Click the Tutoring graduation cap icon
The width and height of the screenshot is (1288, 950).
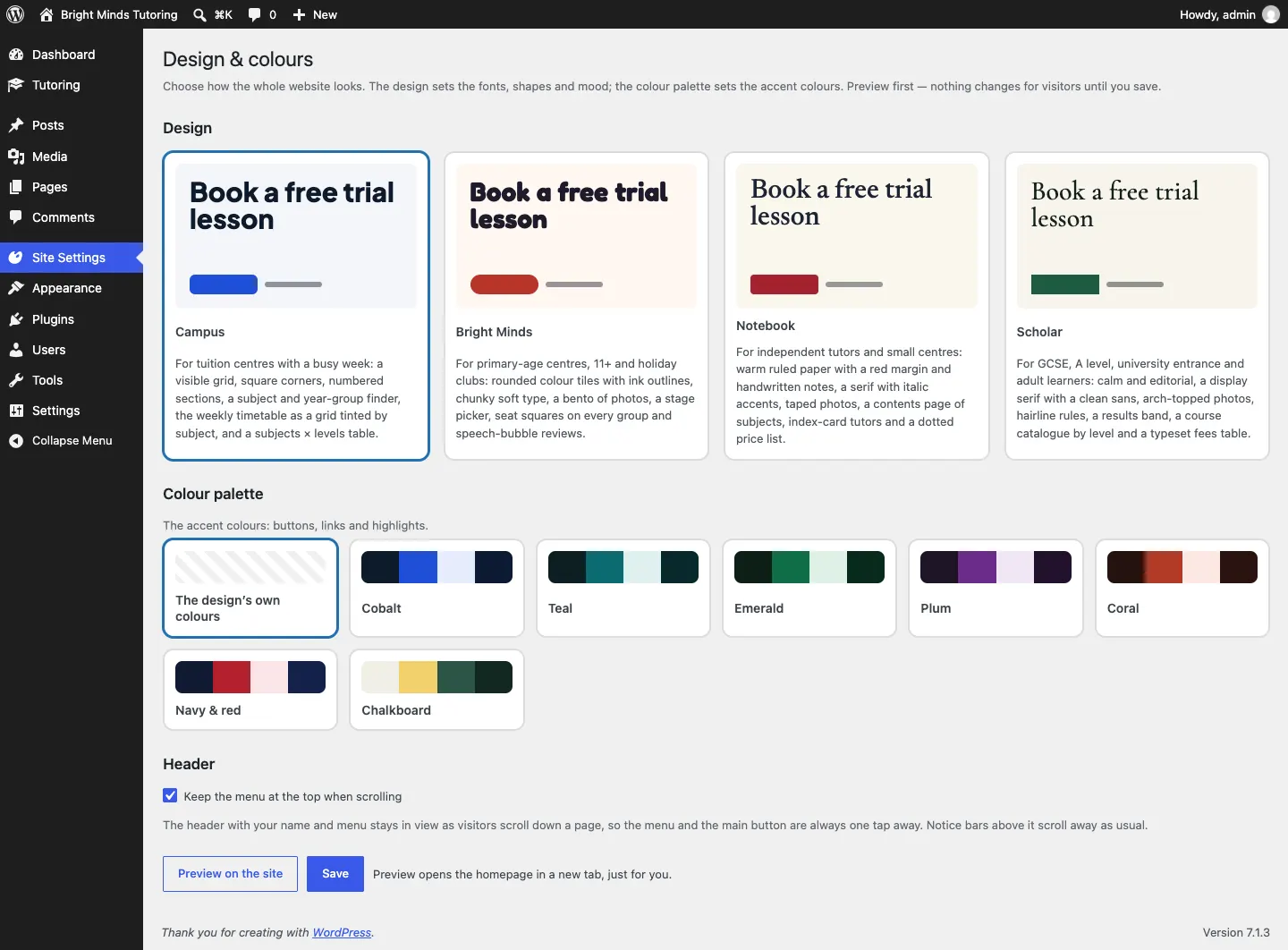coord(16,85)
